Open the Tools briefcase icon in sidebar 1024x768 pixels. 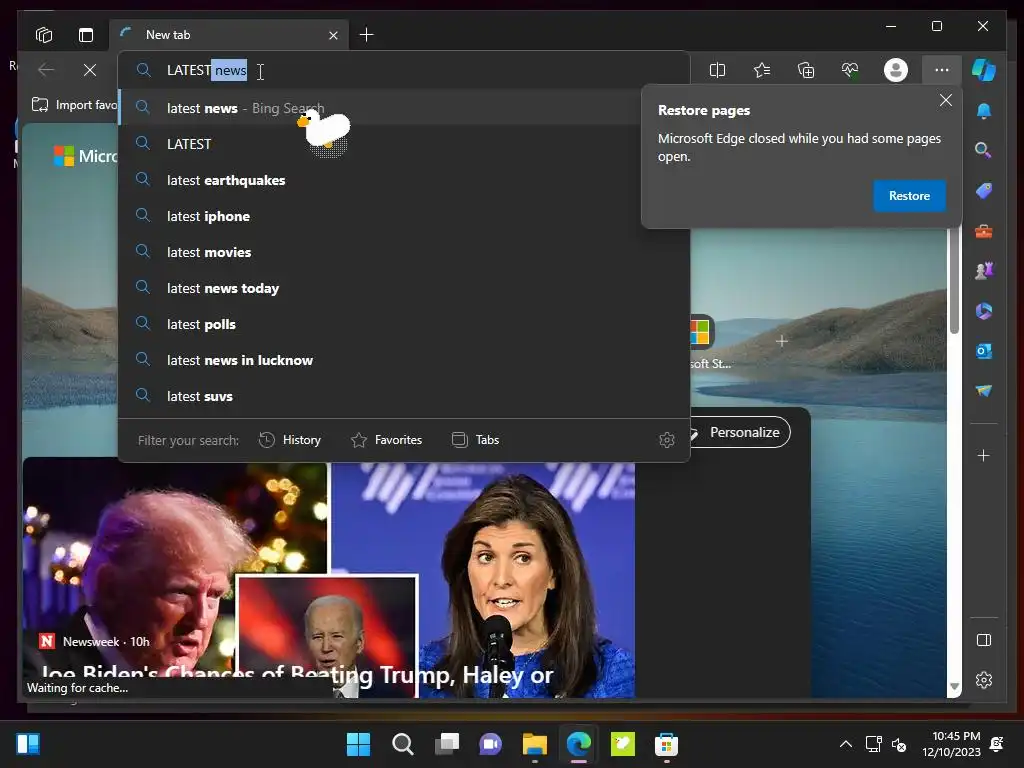click(984, 231)
